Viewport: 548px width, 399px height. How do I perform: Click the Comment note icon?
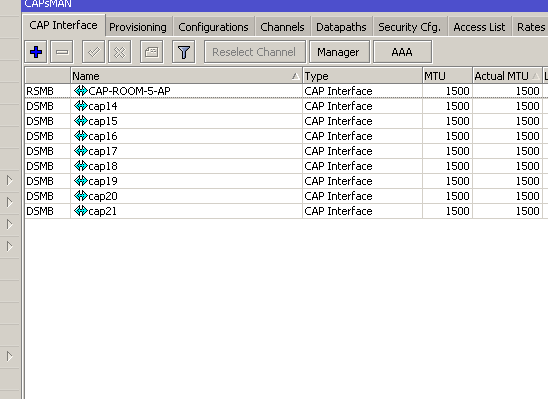click(151, 52)
